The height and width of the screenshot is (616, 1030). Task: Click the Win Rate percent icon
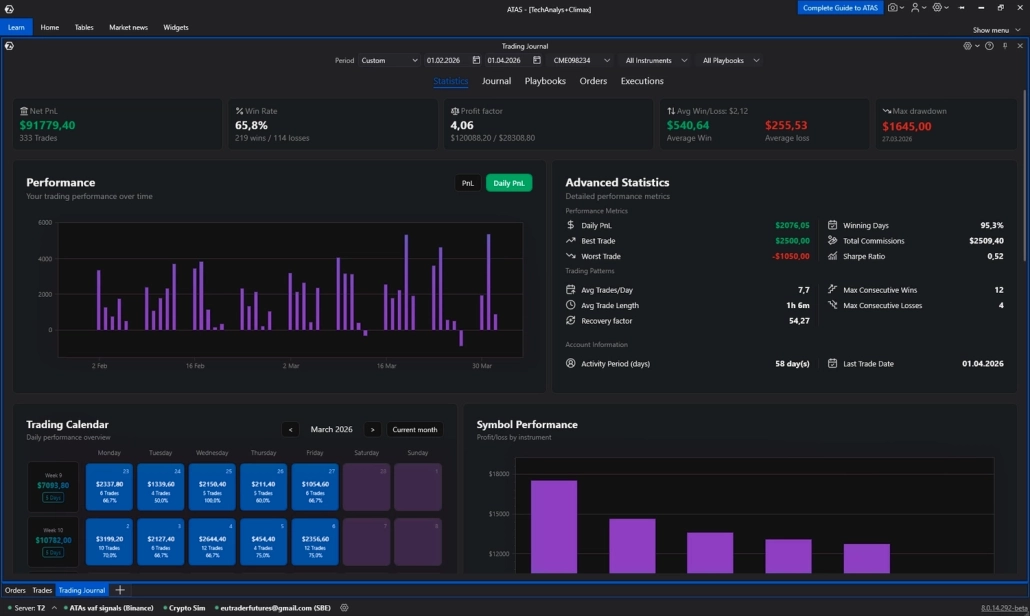pos(239,111)
